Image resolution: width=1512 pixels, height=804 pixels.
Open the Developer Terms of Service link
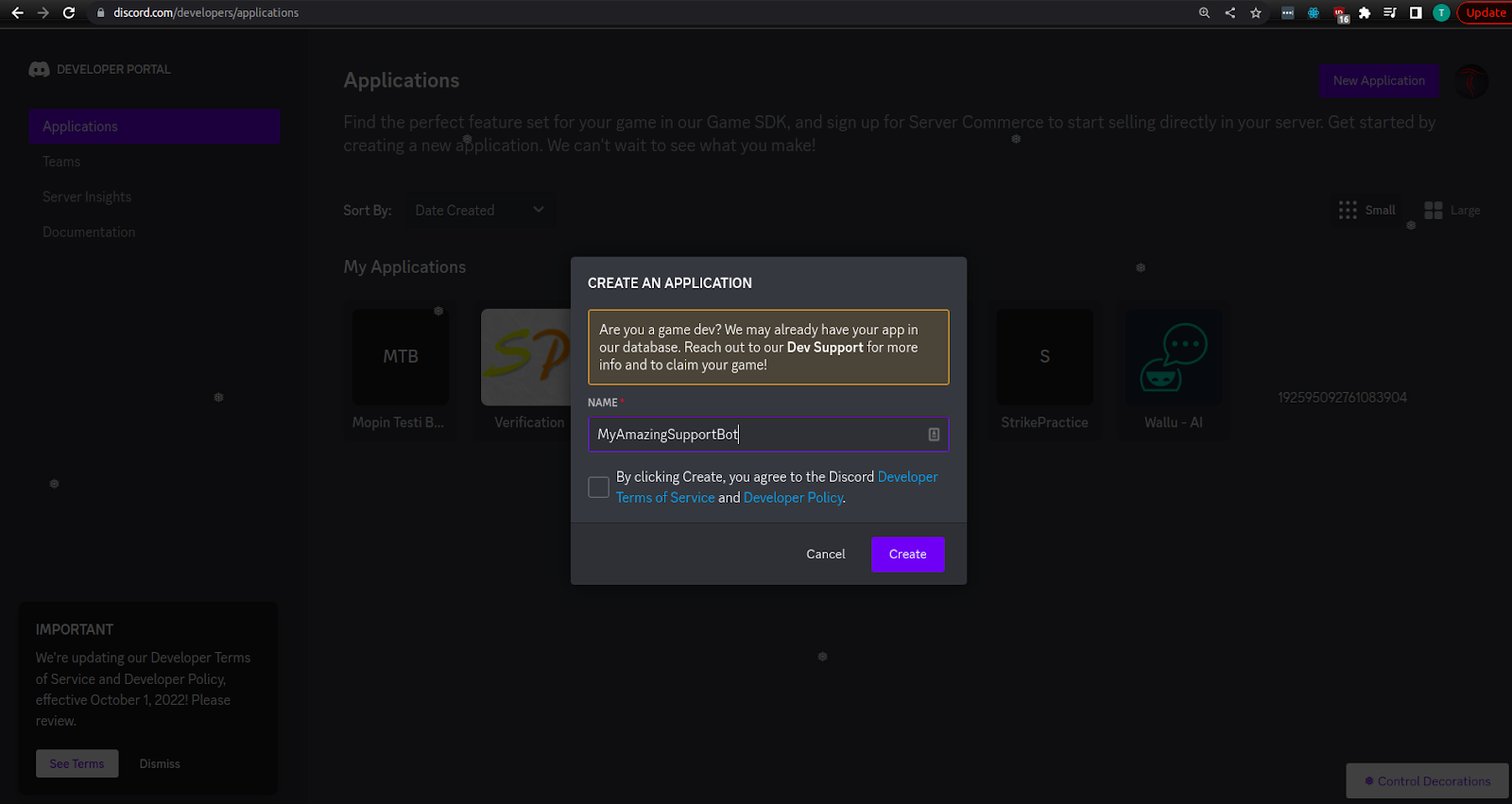pyautogui.click(x=777, y=488)
